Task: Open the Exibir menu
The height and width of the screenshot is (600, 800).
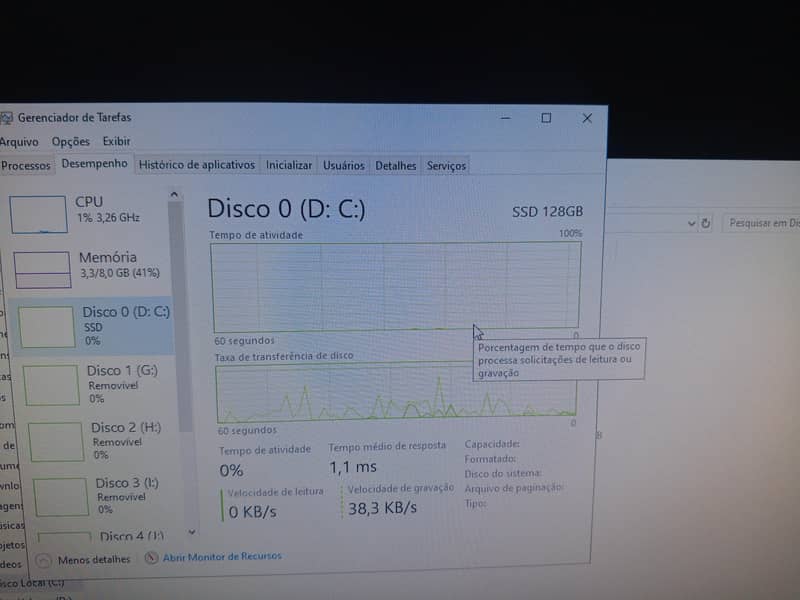Action: tap(116, 141)
